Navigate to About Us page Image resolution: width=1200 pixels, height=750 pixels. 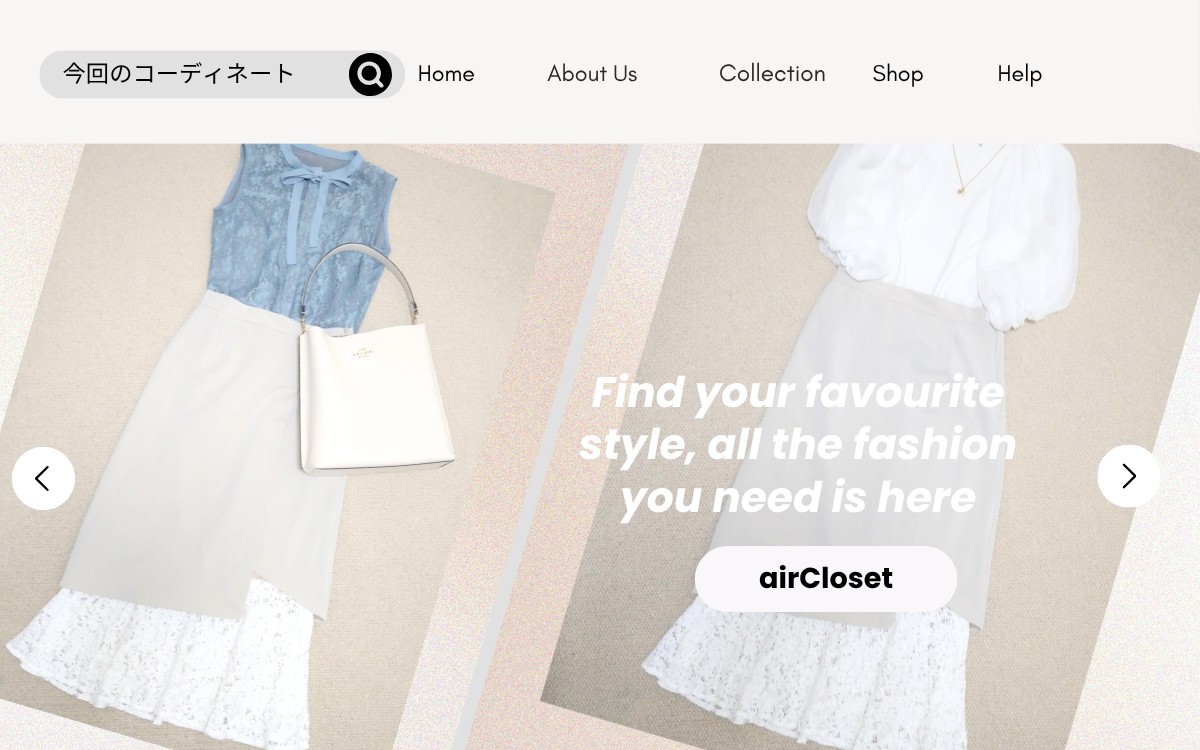(592, 74)
